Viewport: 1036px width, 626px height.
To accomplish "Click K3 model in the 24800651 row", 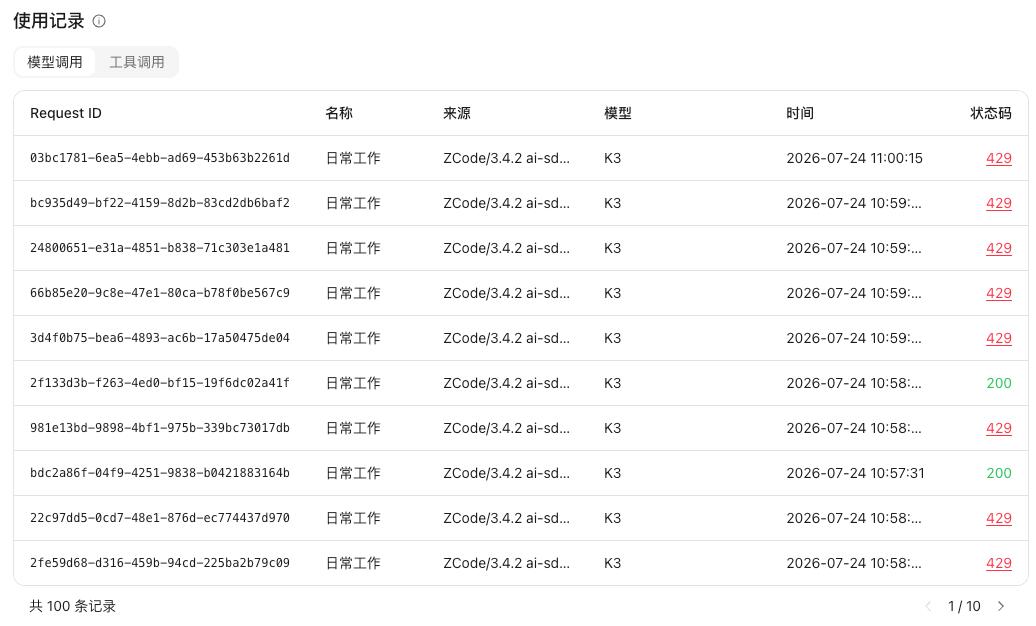I will click(612, 248).
